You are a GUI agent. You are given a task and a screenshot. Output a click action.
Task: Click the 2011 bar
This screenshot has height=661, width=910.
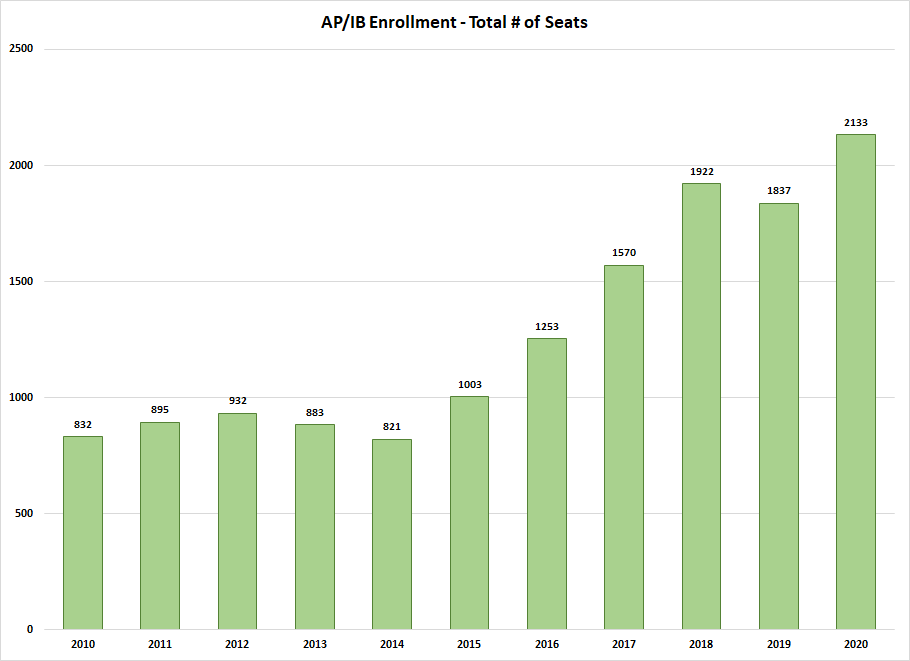(x=160, y=526)
